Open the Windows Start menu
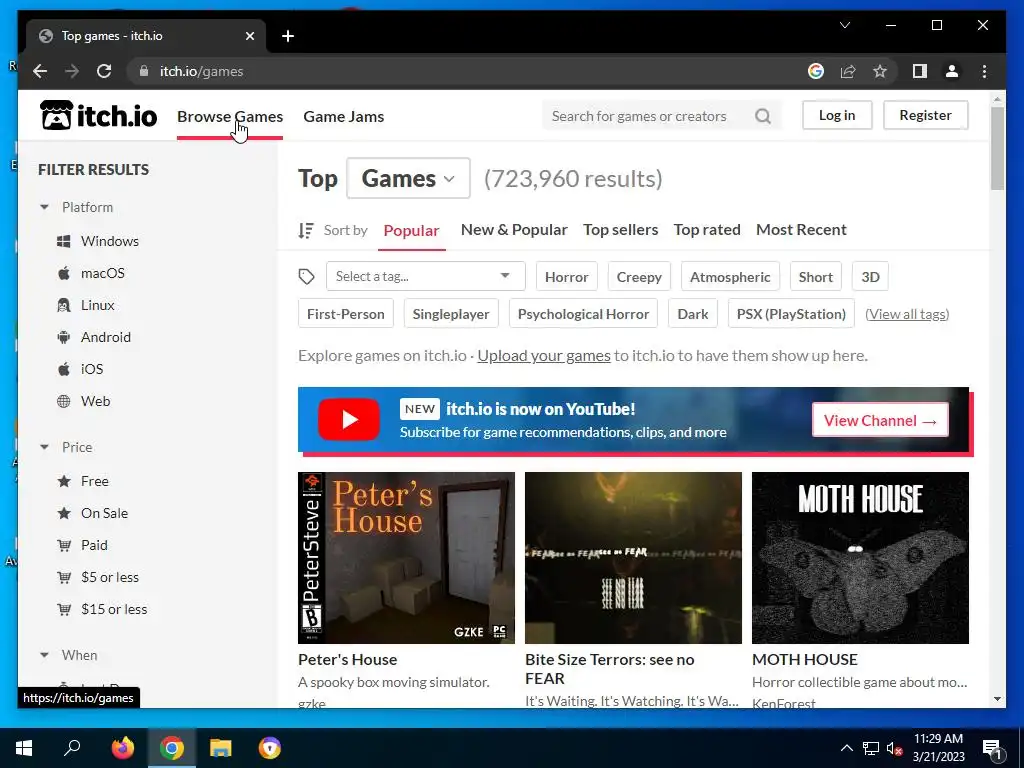 [24, 748]
